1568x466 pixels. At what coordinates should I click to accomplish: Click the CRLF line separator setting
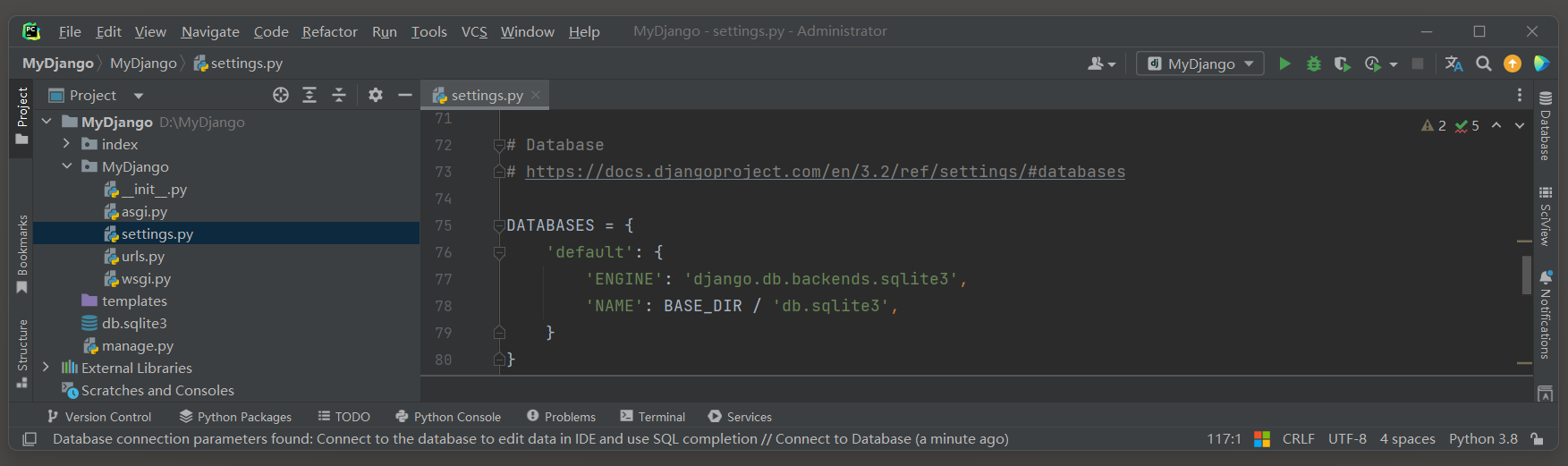[1298, 438]
